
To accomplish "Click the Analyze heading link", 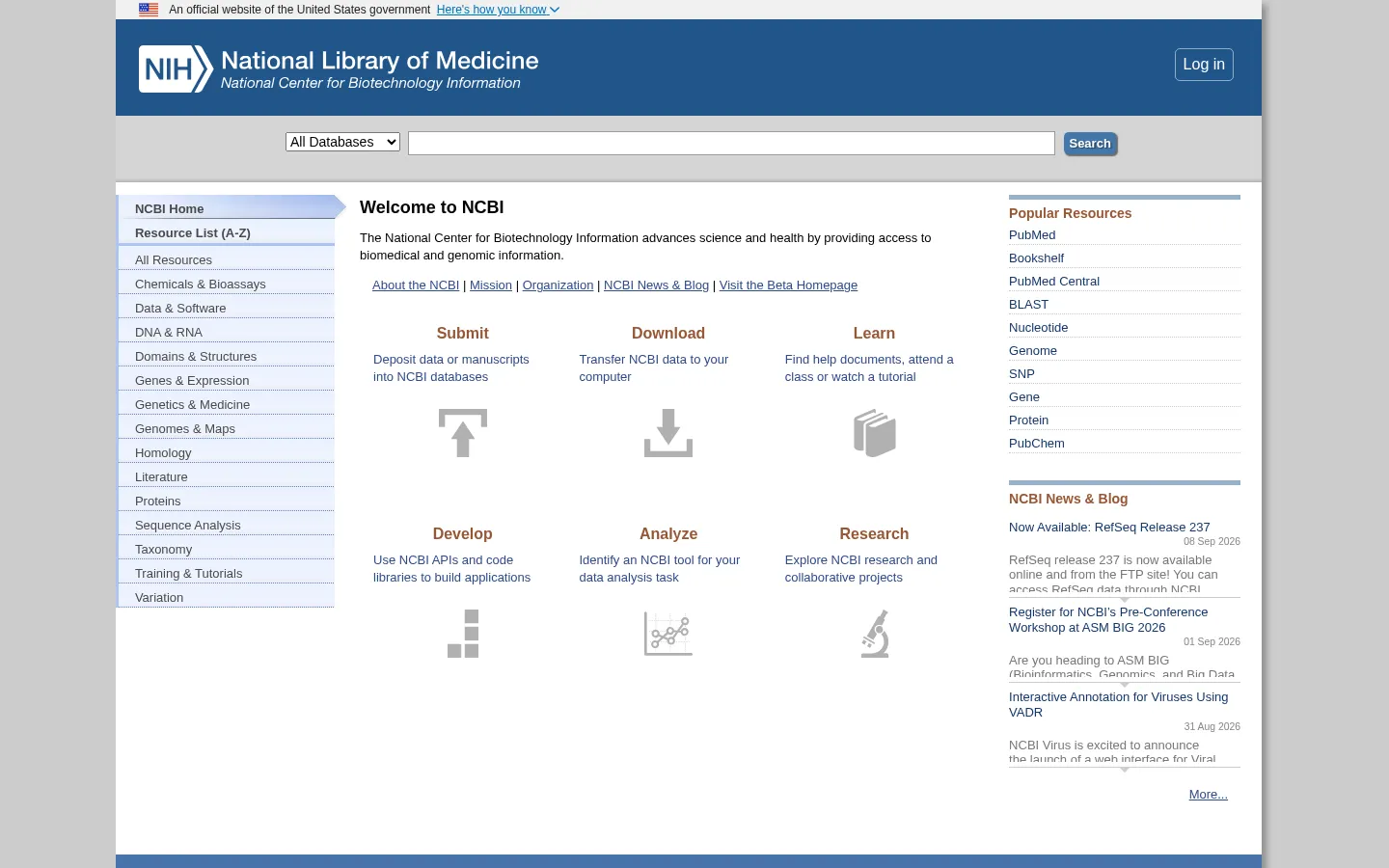I will [x=668, y=533].
